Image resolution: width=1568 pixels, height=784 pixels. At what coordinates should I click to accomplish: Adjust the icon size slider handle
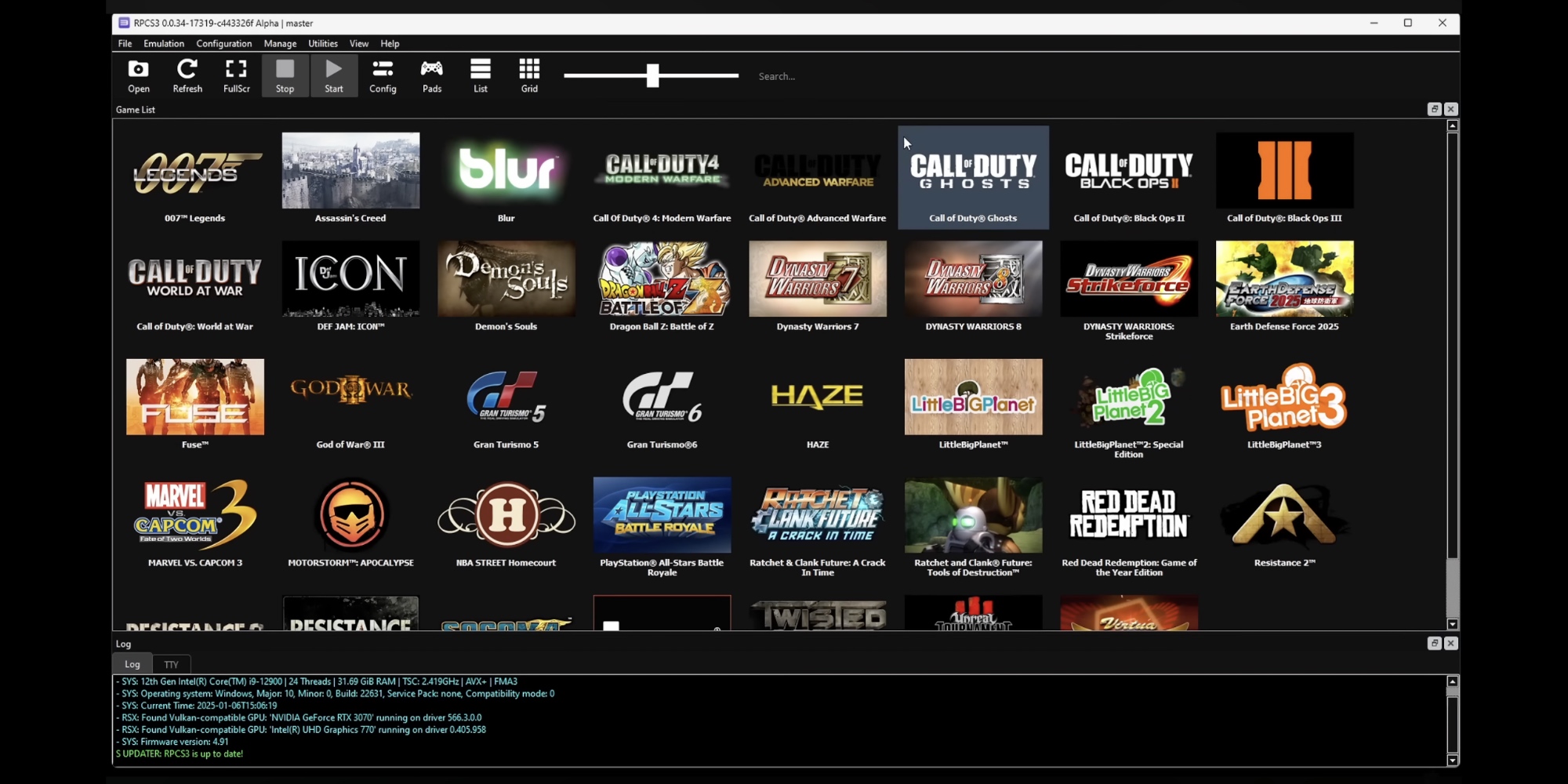pos(652,76)
